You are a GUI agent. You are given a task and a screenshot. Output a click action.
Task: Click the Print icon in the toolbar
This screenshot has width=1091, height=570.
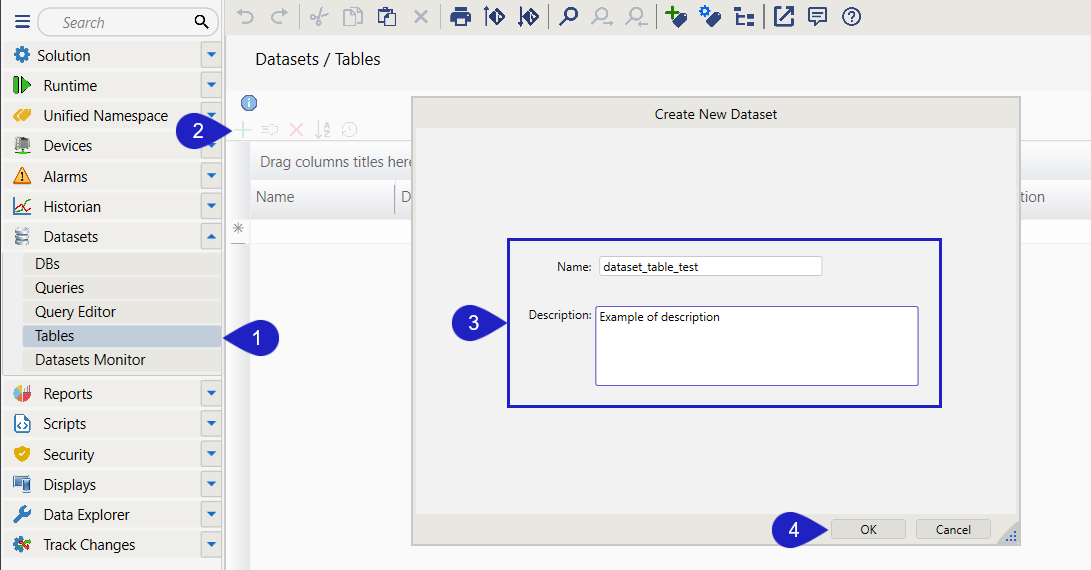click(460, 16)
